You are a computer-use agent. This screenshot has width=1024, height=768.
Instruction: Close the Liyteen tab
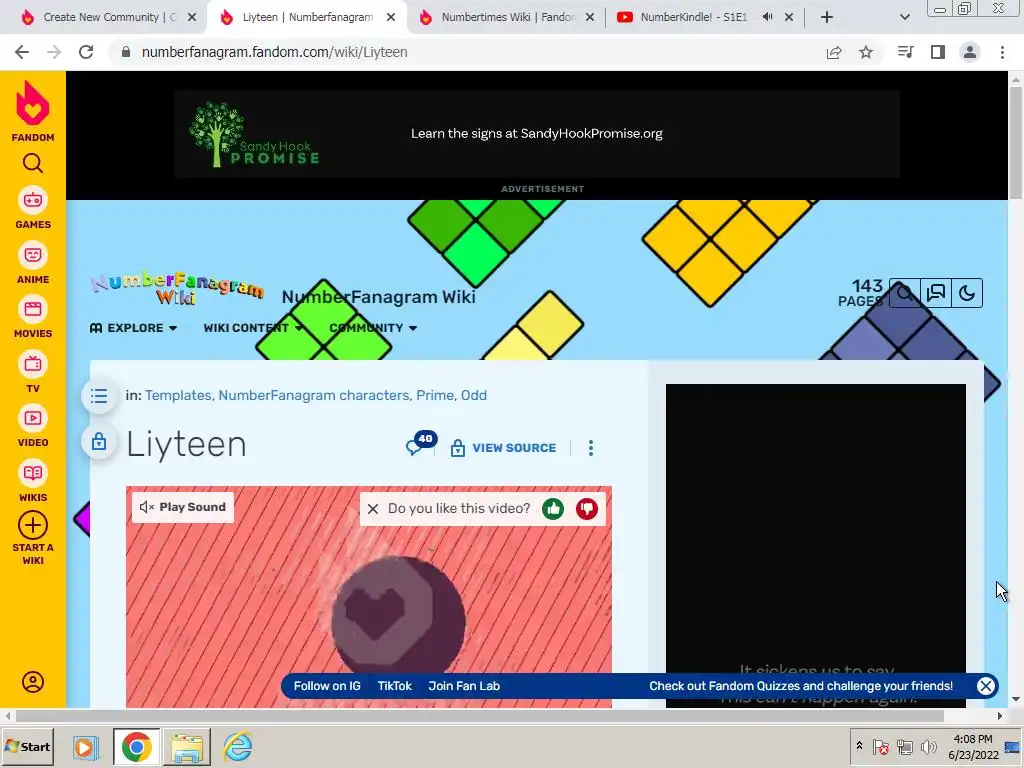391,17
